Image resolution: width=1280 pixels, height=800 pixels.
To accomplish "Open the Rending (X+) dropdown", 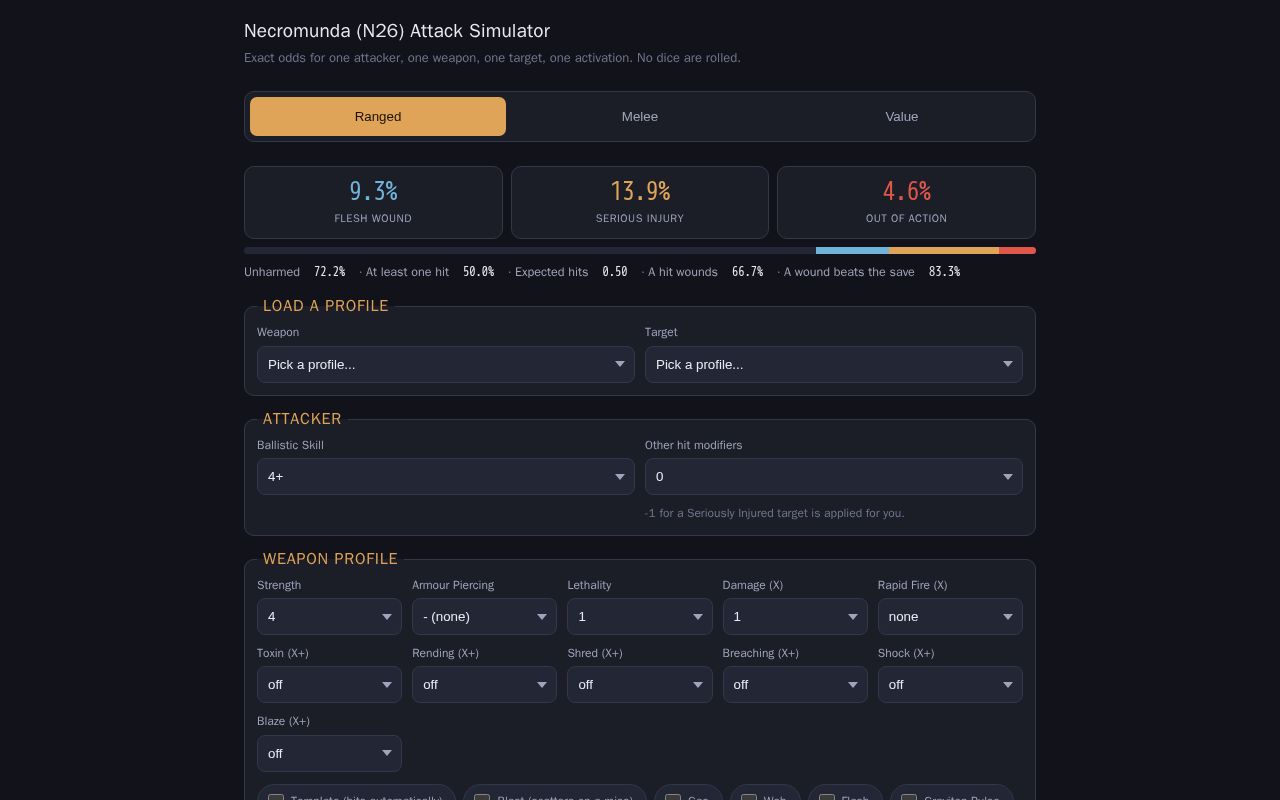I will tap(484, 684).
